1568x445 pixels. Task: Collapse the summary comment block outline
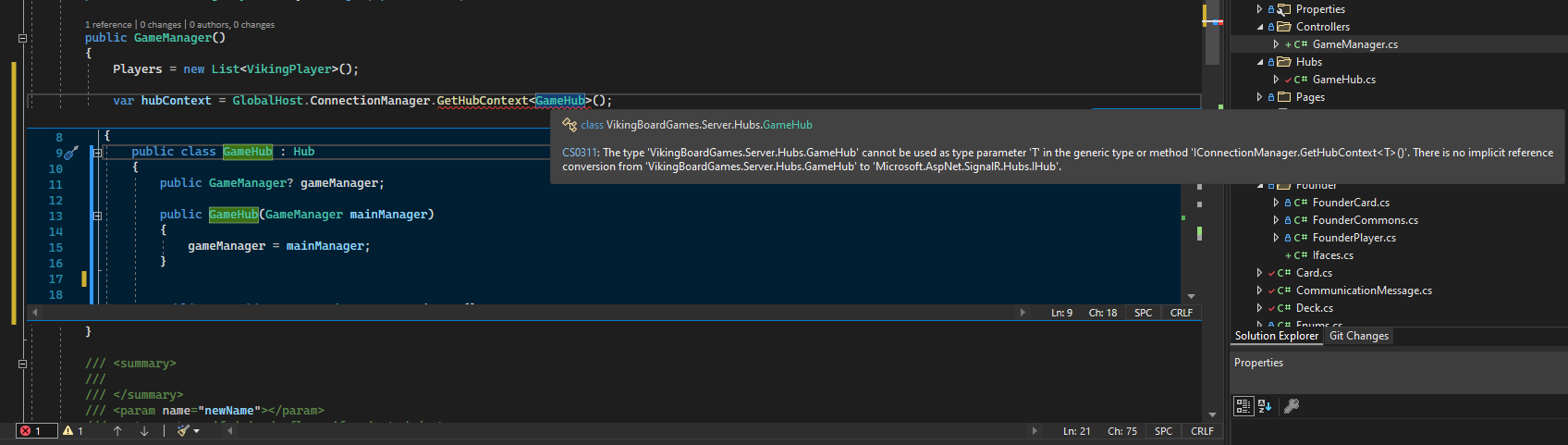click(x=22, y=365)
